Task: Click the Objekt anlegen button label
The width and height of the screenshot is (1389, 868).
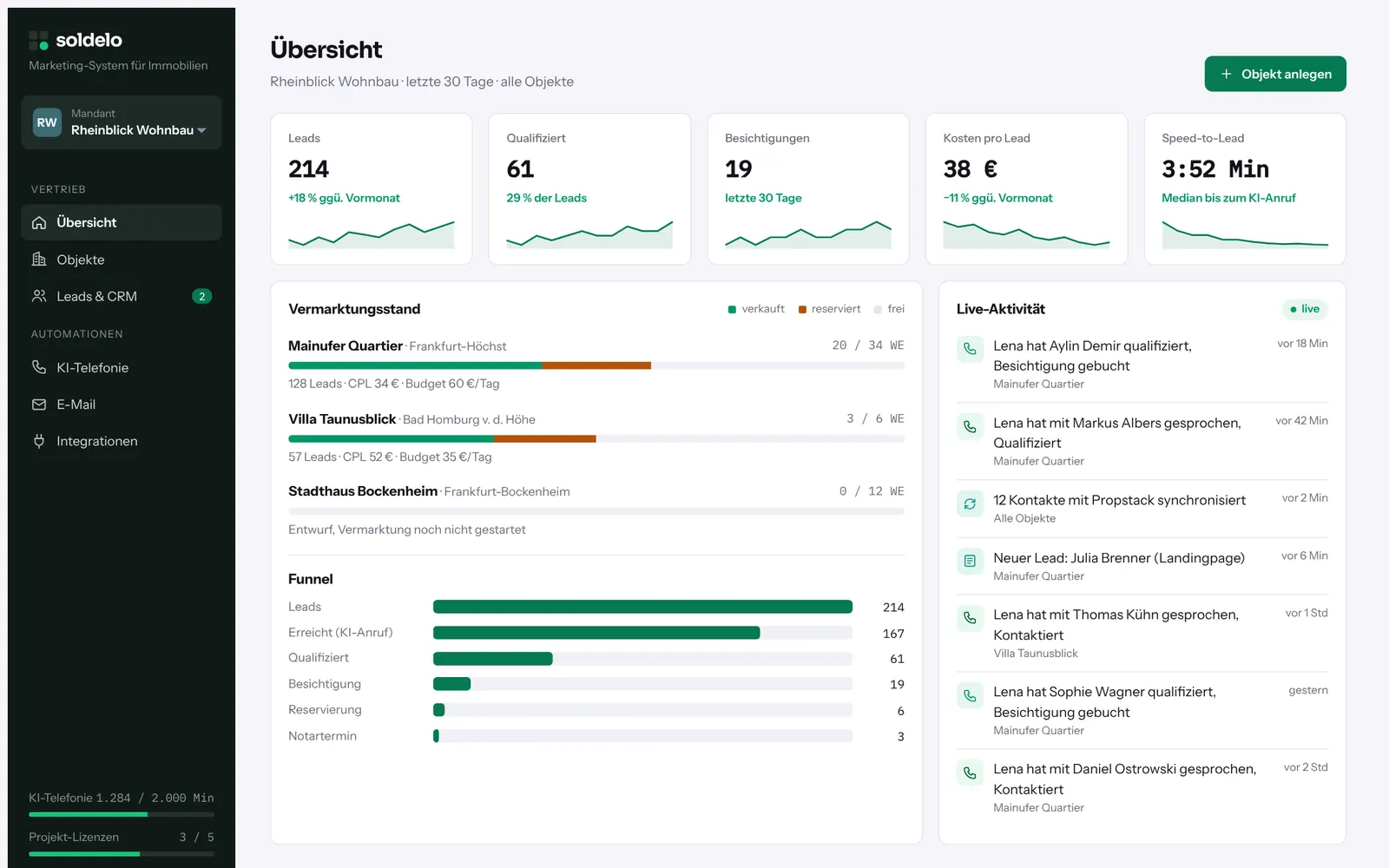Action: pos(1287,74)
